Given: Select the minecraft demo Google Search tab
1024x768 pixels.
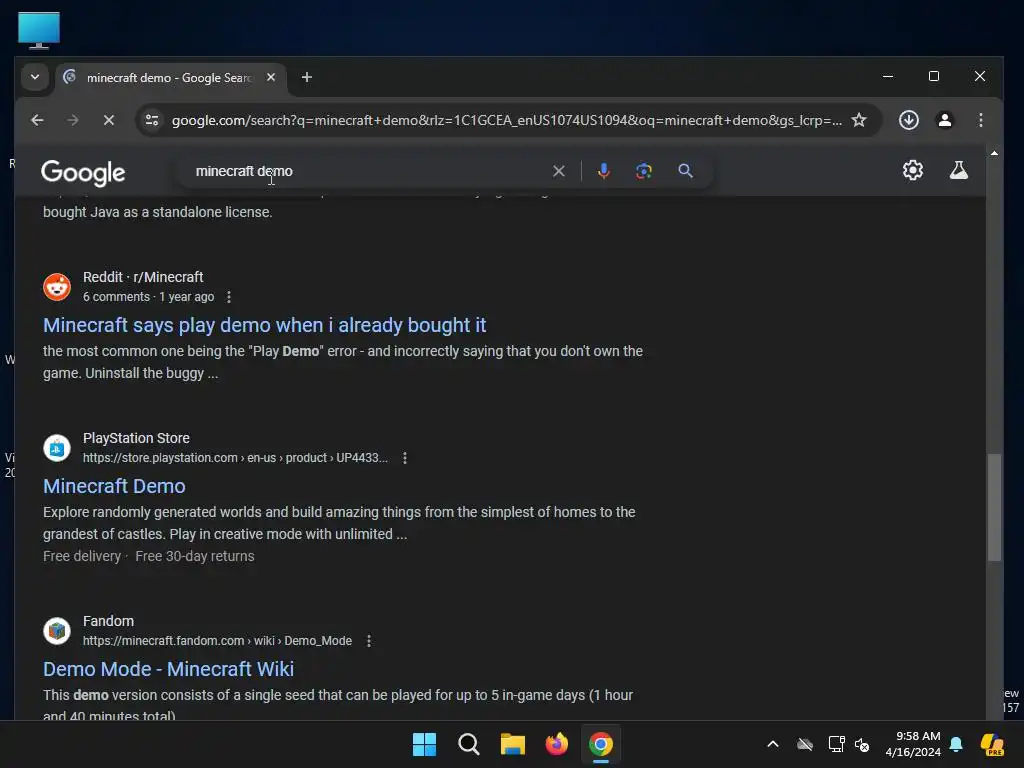Looking at the screenshot, I should click(168, 78).
